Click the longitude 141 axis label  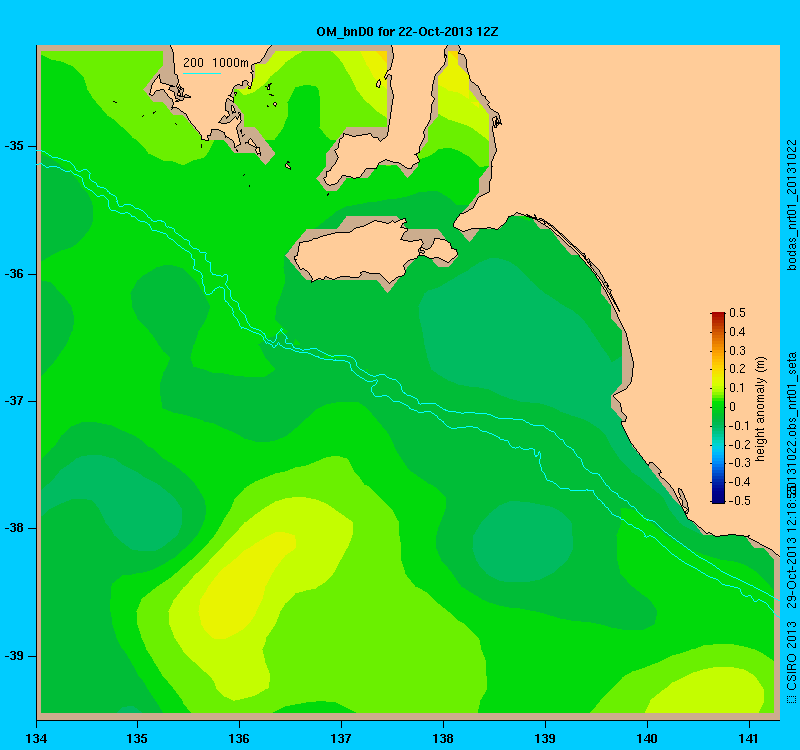pyautogui.click(x=749, y=739)
